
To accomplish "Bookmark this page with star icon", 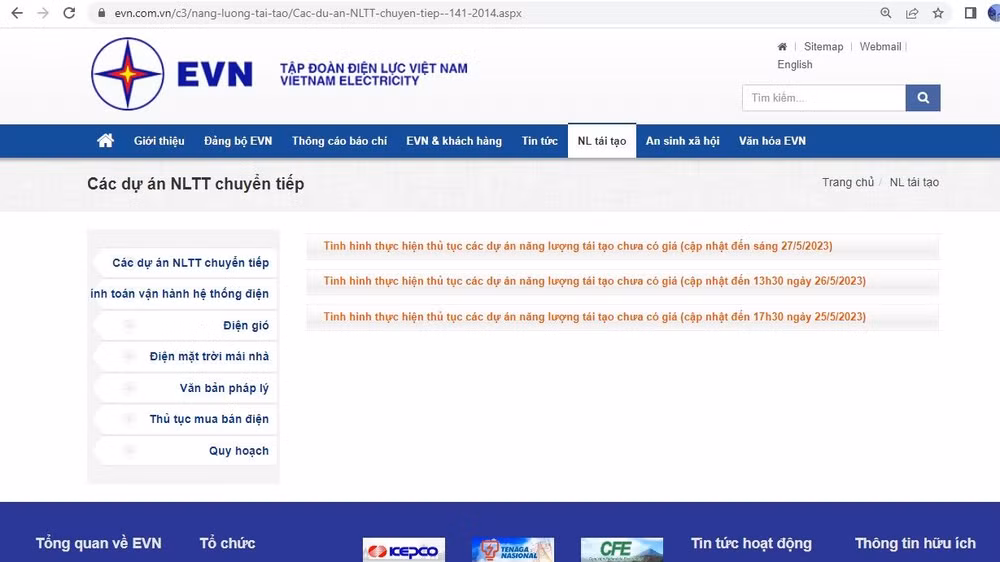I will coord(938,14).
